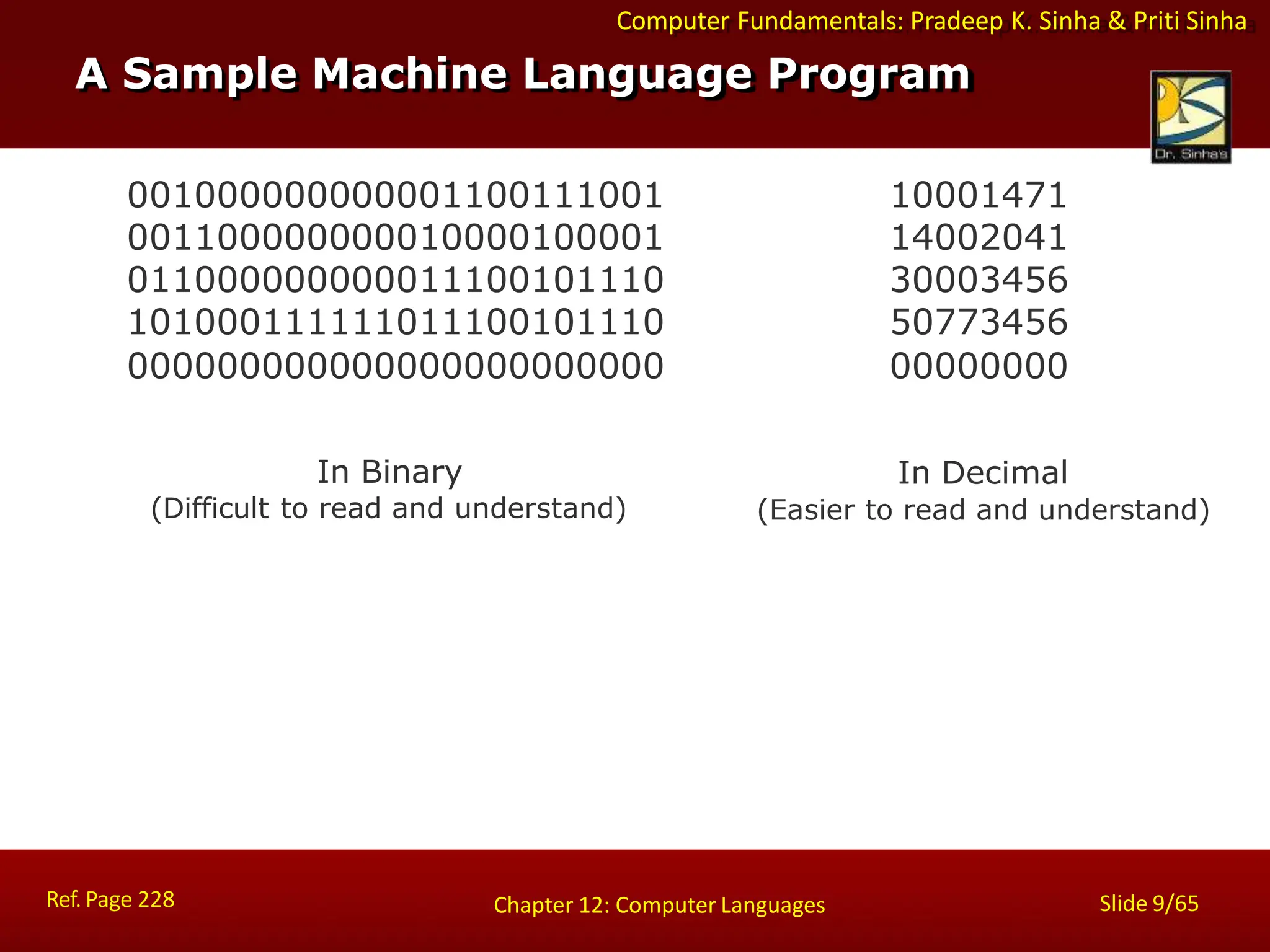Click '(Difficult to read and understand)' caption
Image resolution: width=1270 pixels, height=952 pixels.
(x=389, y=509)
